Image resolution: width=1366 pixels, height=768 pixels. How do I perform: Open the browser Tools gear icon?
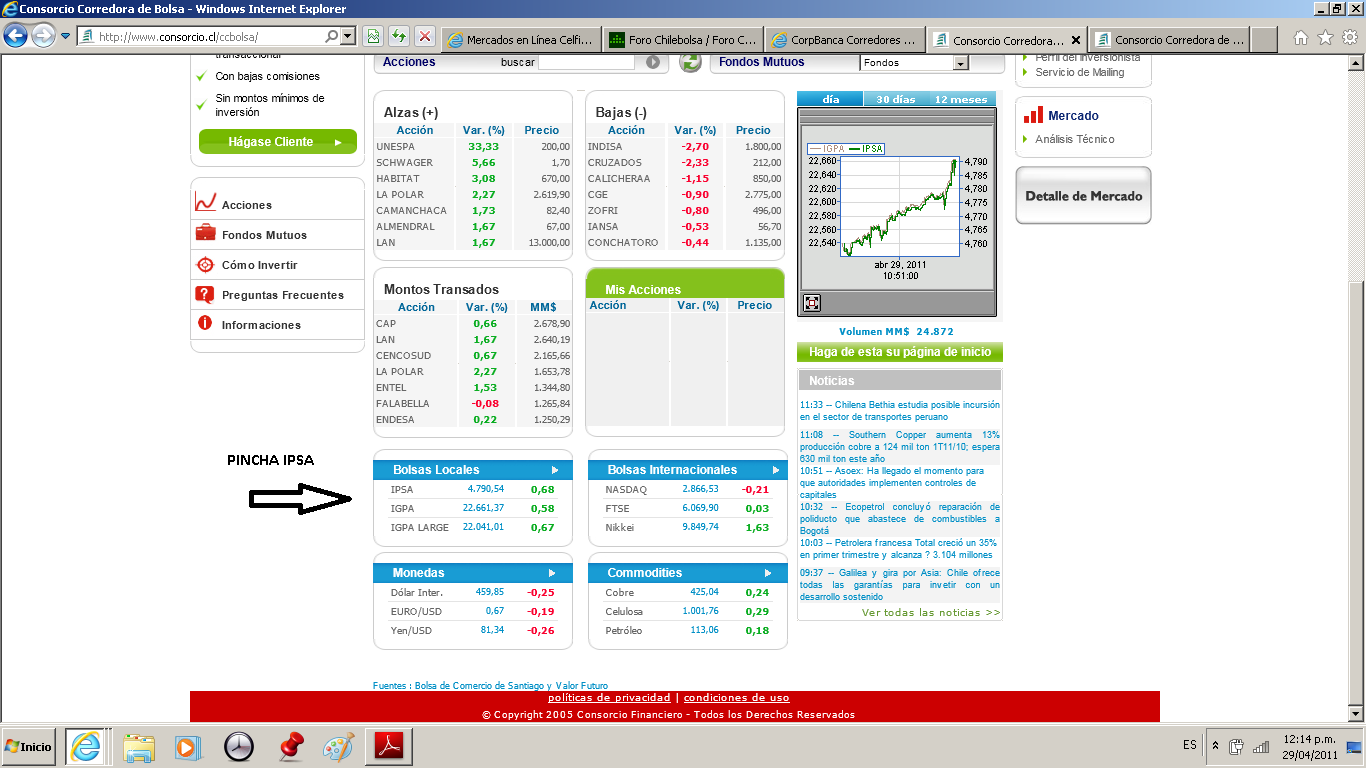[1350, 38]
